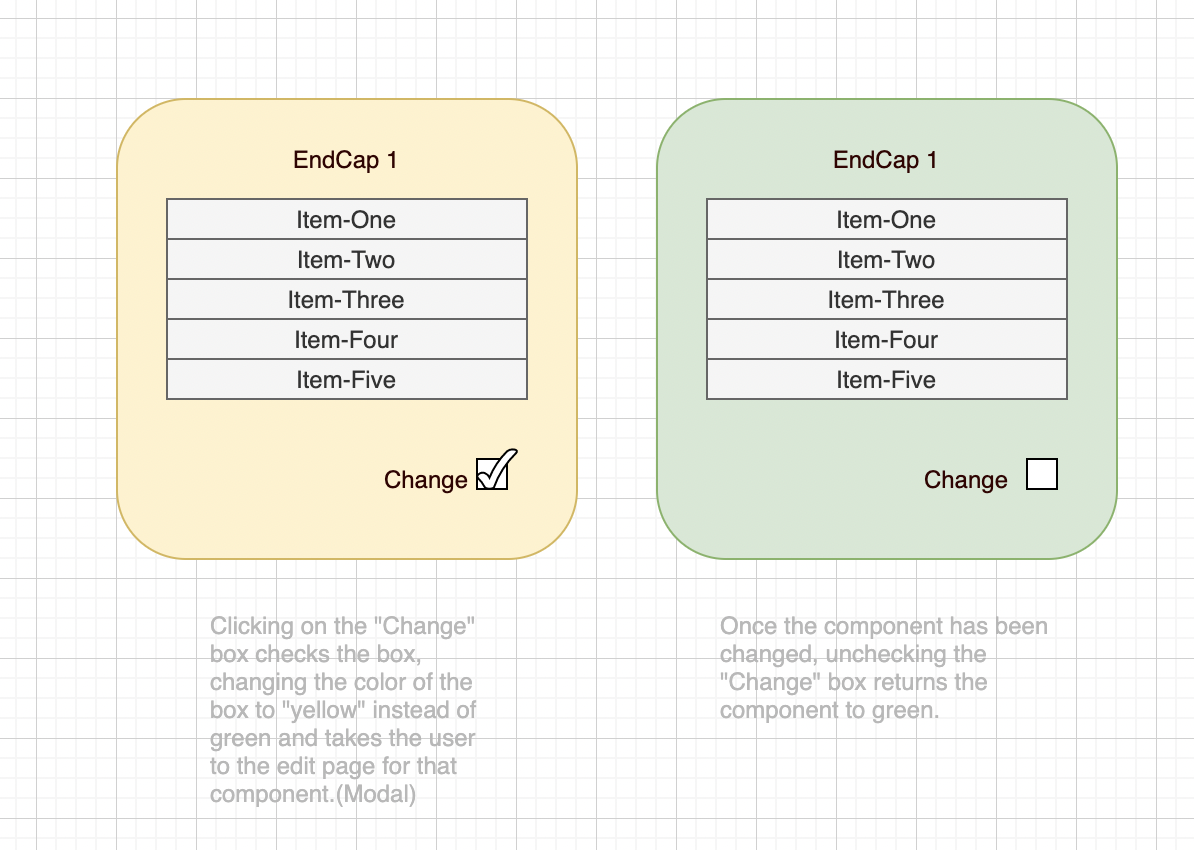This screenshot has width=1194, height=850.
Task: Select the note starting "Once the component has been"
Action: point(883,668)
